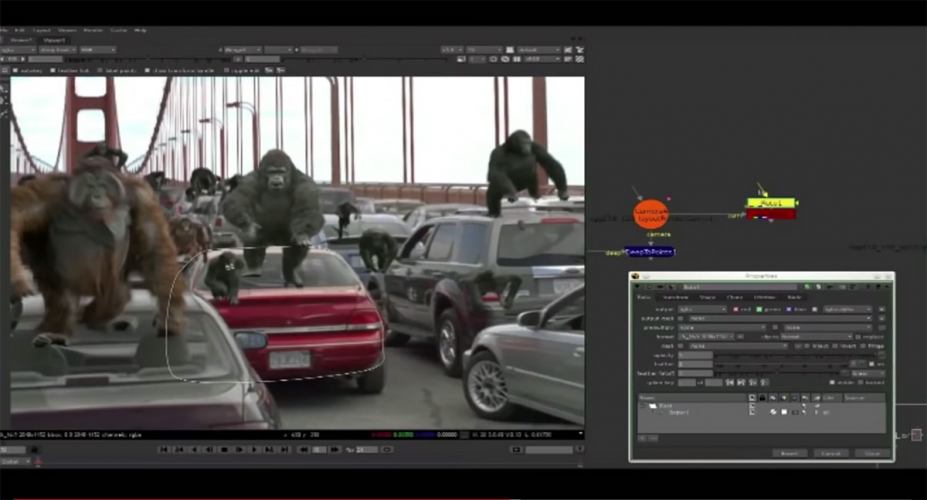Open the Edit menu
The image size is (927, 500).
click(x=20, y=30)
